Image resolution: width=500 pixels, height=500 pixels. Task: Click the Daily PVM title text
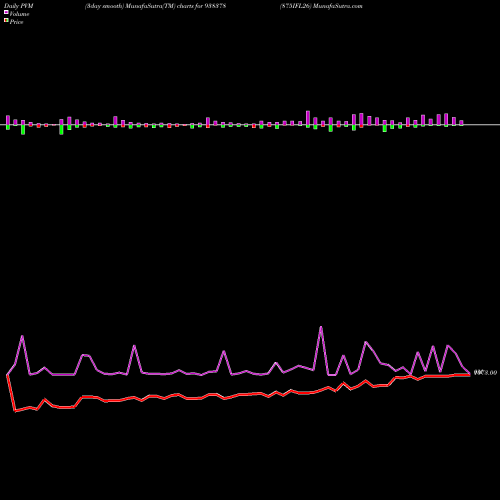pos(19,6)
